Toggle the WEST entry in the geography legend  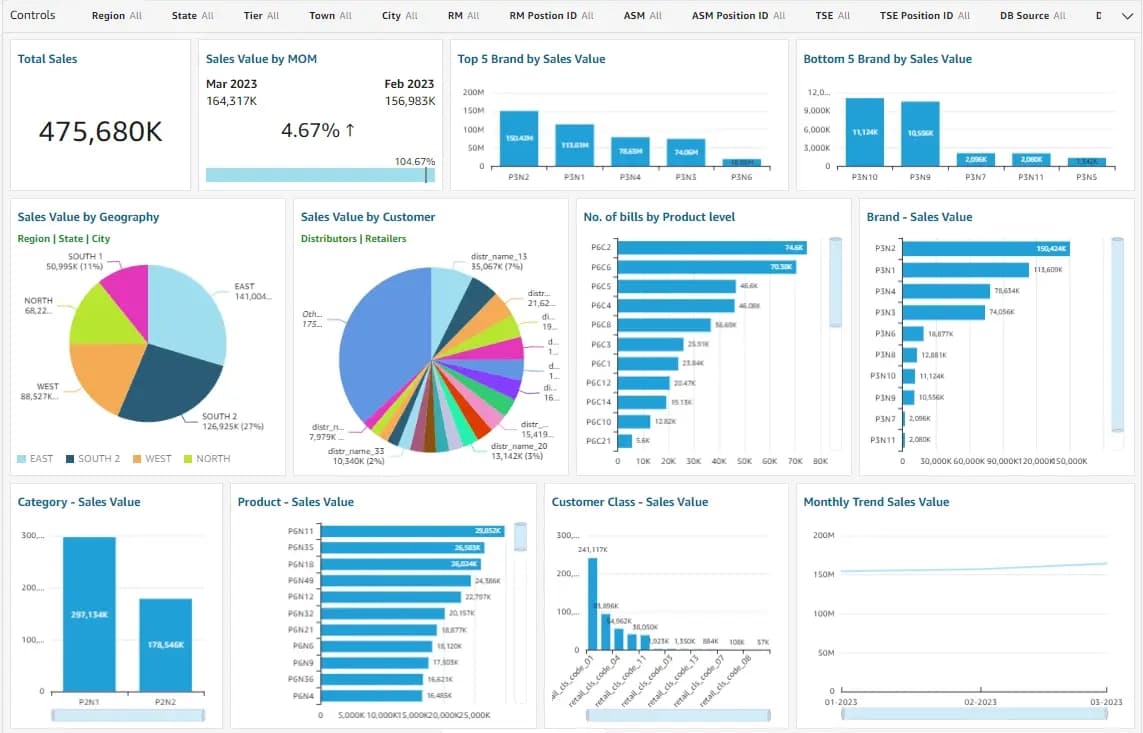tap(151, 458)
